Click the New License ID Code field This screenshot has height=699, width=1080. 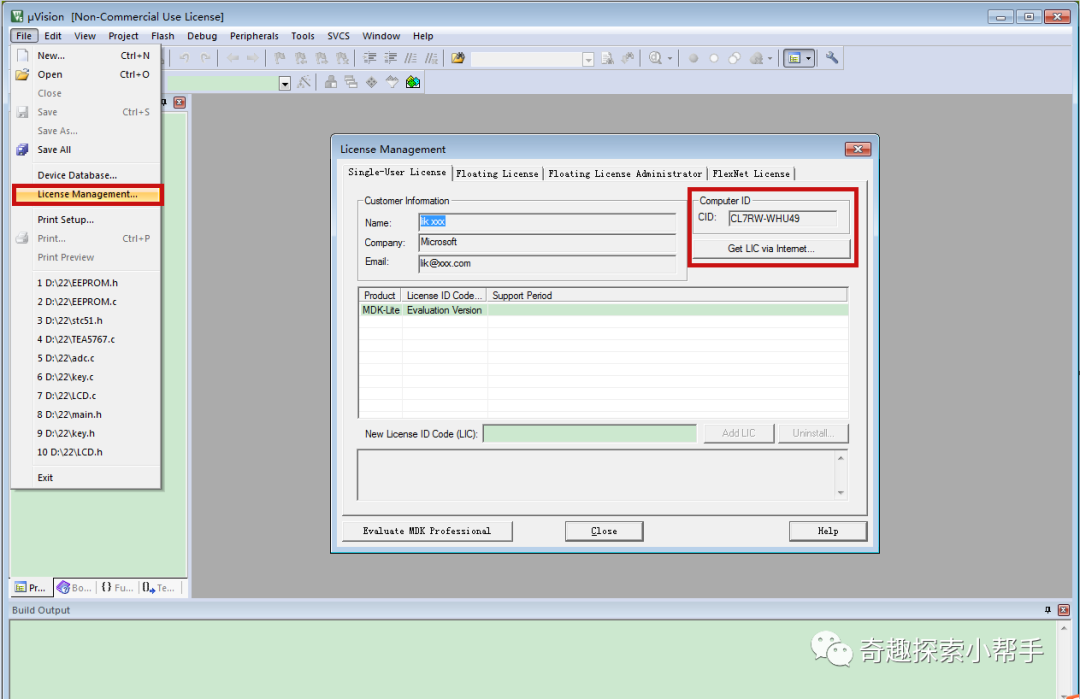click(590, 433)
